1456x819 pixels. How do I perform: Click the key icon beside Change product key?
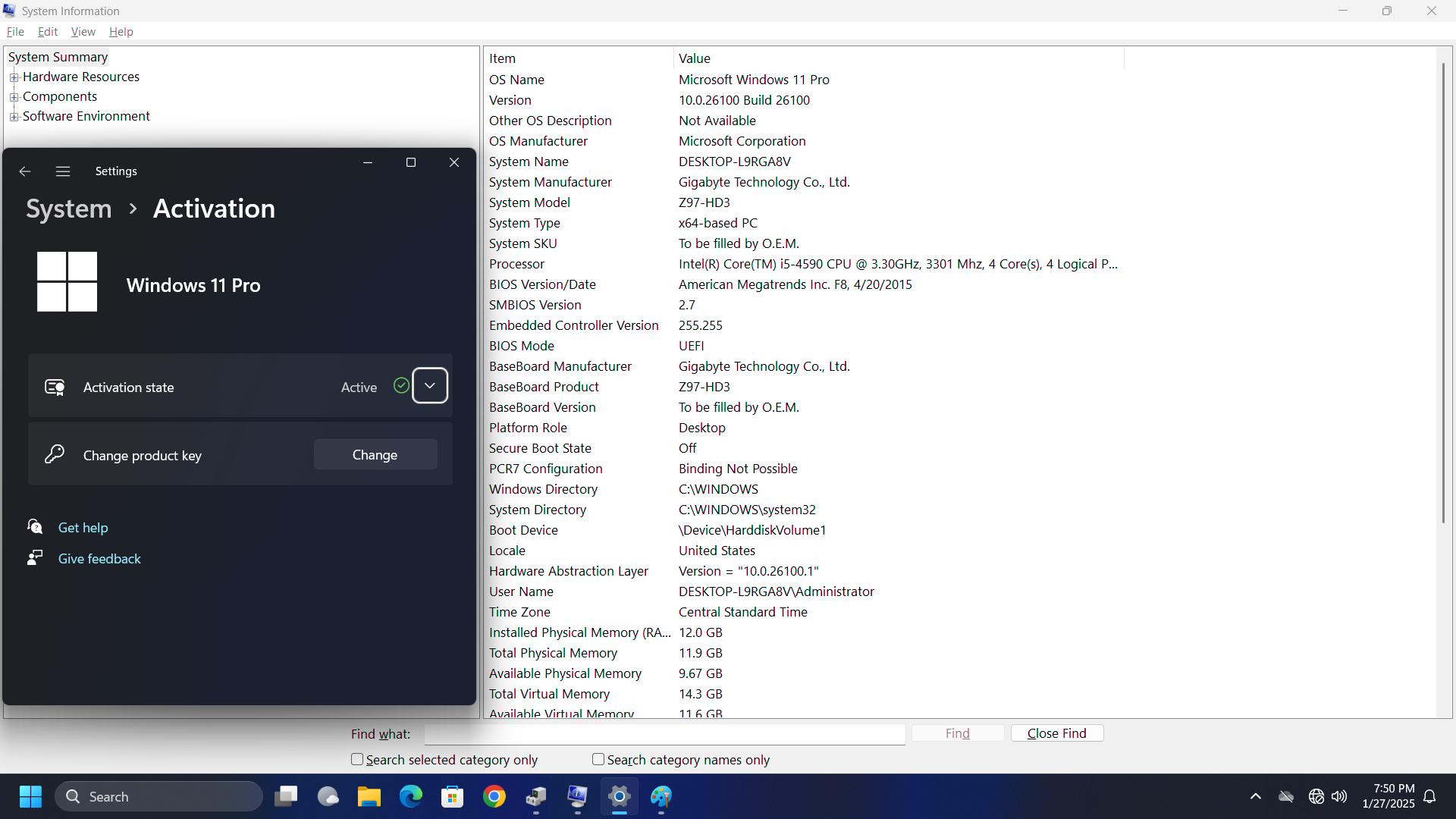click(55, 454)
